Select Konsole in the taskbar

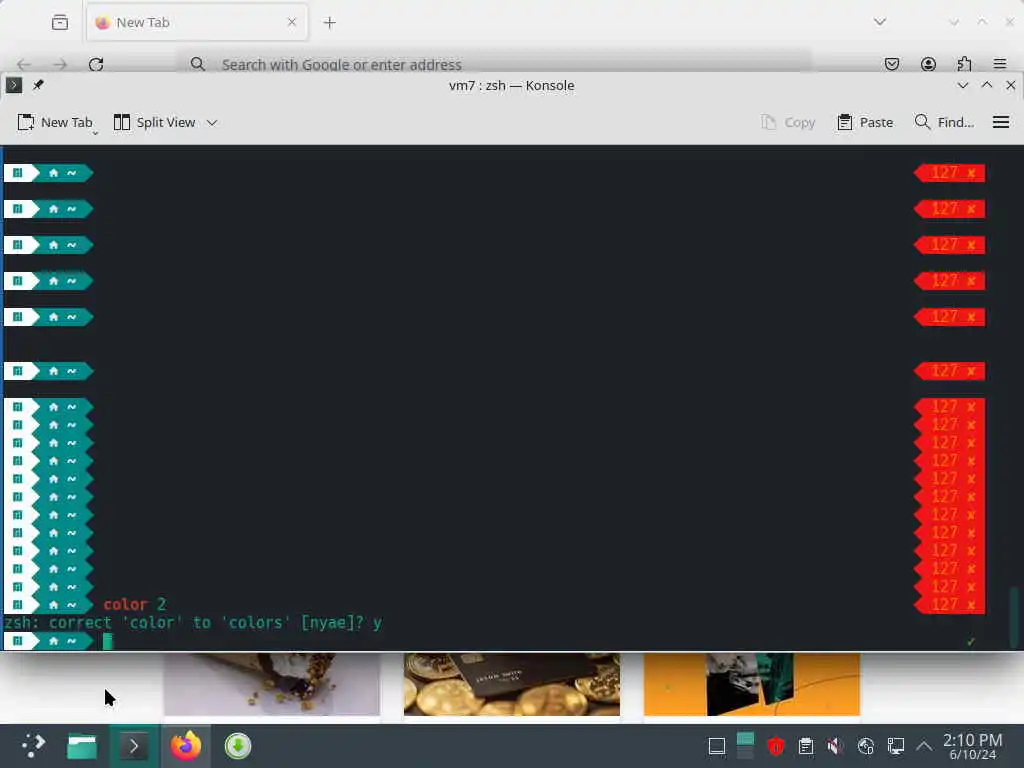tap(134, 746)
